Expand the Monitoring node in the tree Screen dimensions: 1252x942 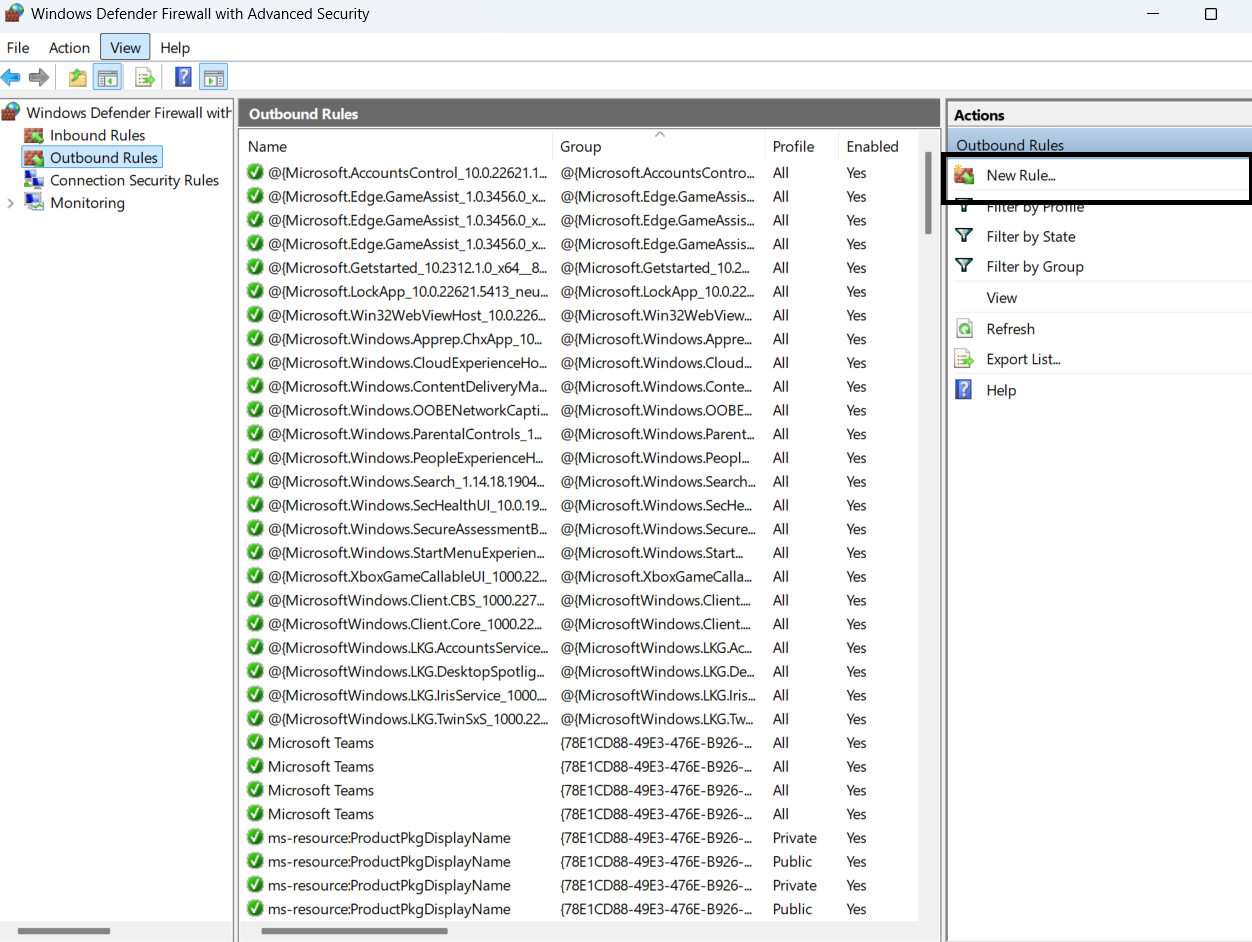click(11, 203)
